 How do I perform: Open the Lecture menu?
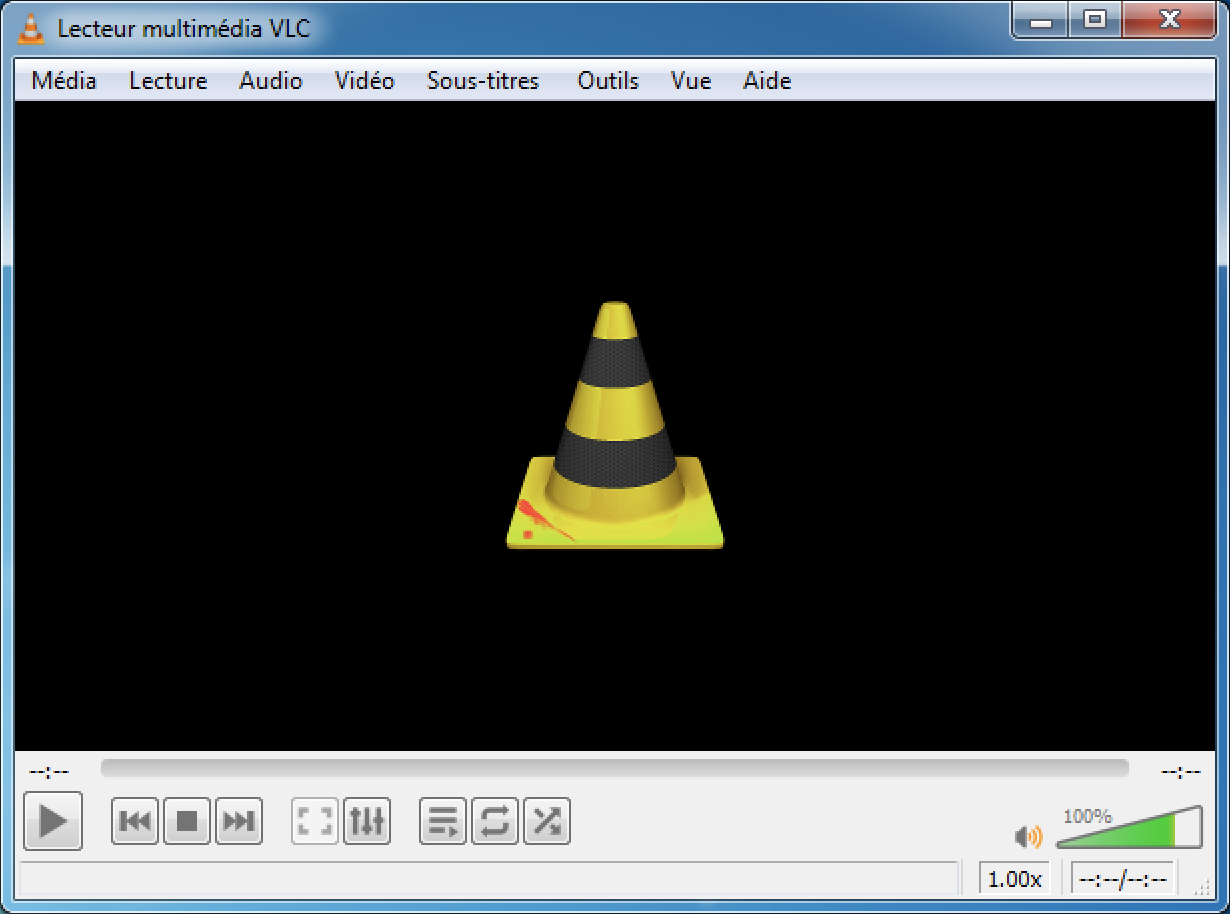(x=168, y=81)
